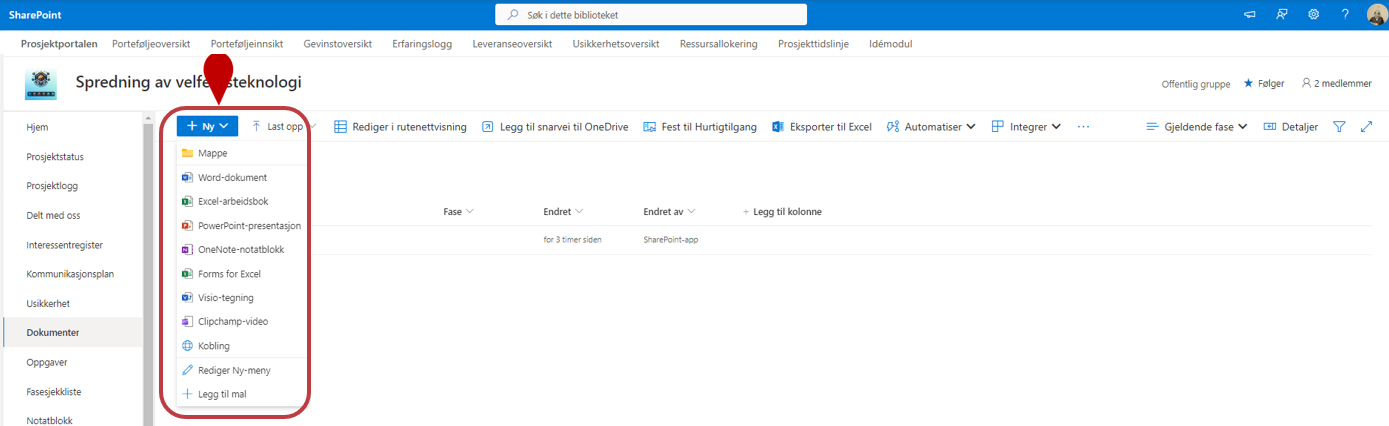Expand the Integrer dropdown menu
The image size is (1389, 426).
pyautogui.click(x=1026, y=127)
